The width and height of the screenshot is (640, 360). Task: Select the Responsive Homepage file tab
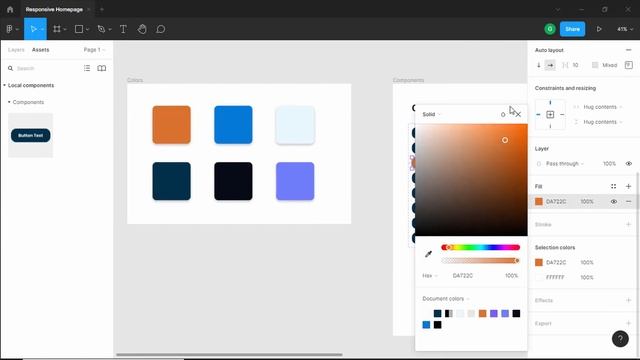point(54,9)
